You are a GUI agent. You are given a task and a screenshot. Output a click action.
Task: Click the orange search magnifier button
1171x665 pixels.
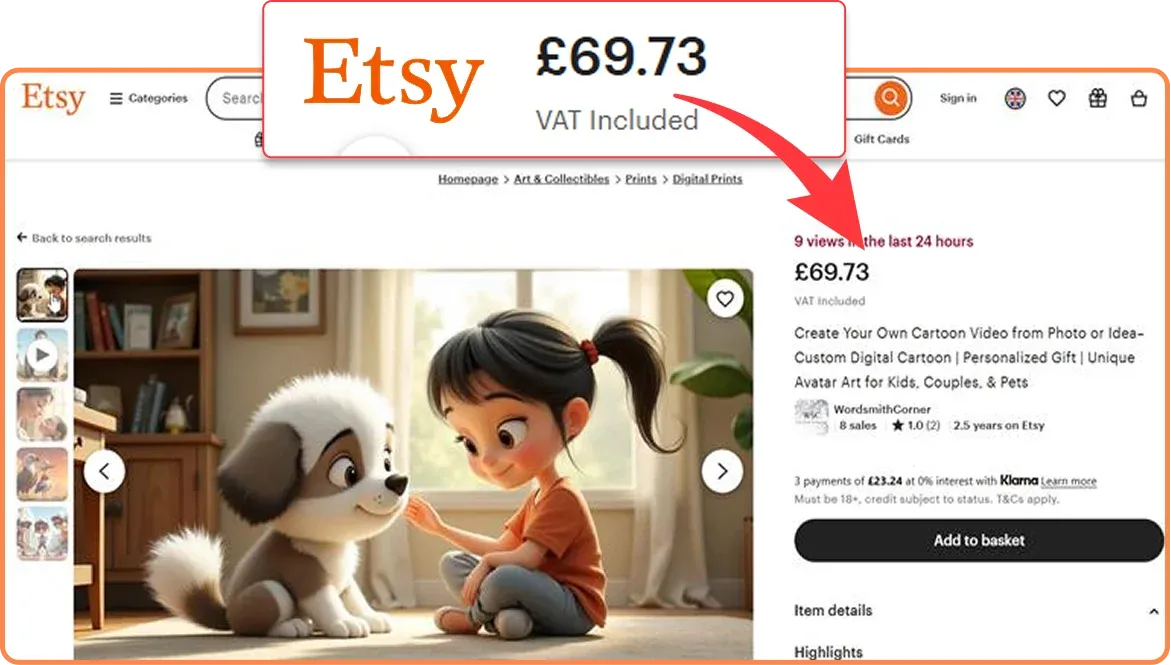[x=890, y=98]
